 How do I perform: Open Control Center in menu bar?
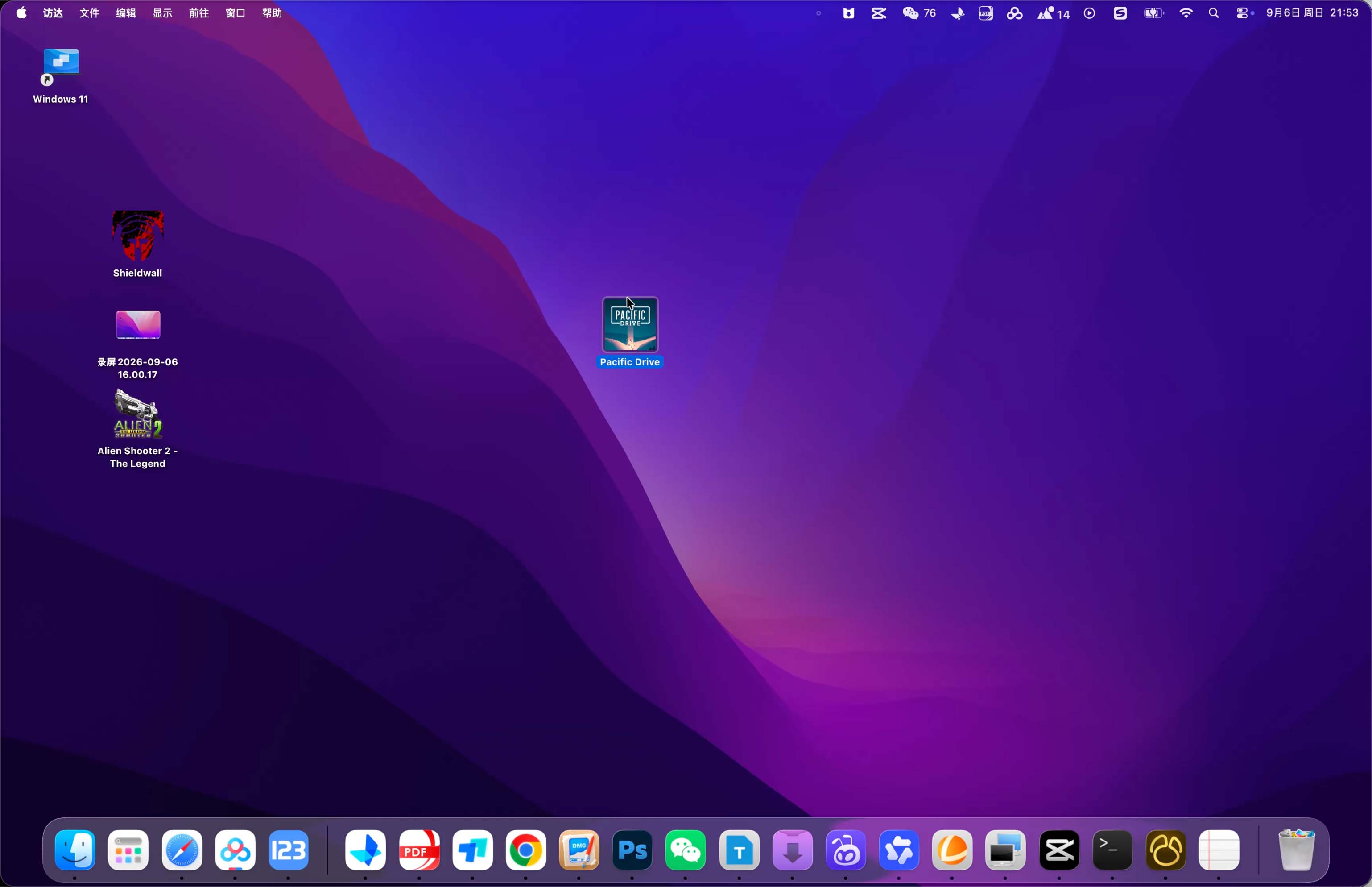click(x=1243, y=13)
